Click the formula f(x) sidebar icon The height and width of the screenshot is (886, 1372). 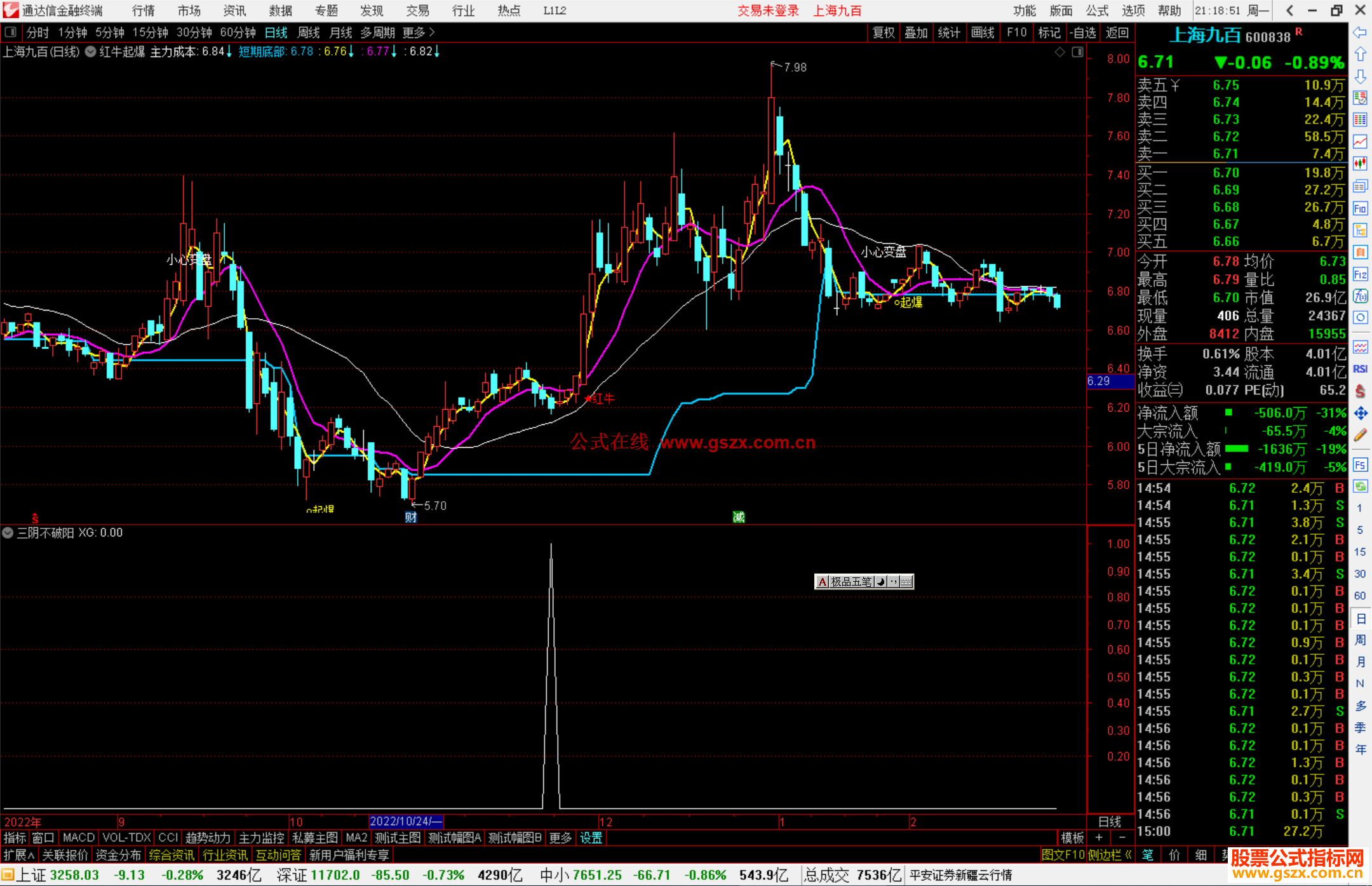click(1360, 296)
